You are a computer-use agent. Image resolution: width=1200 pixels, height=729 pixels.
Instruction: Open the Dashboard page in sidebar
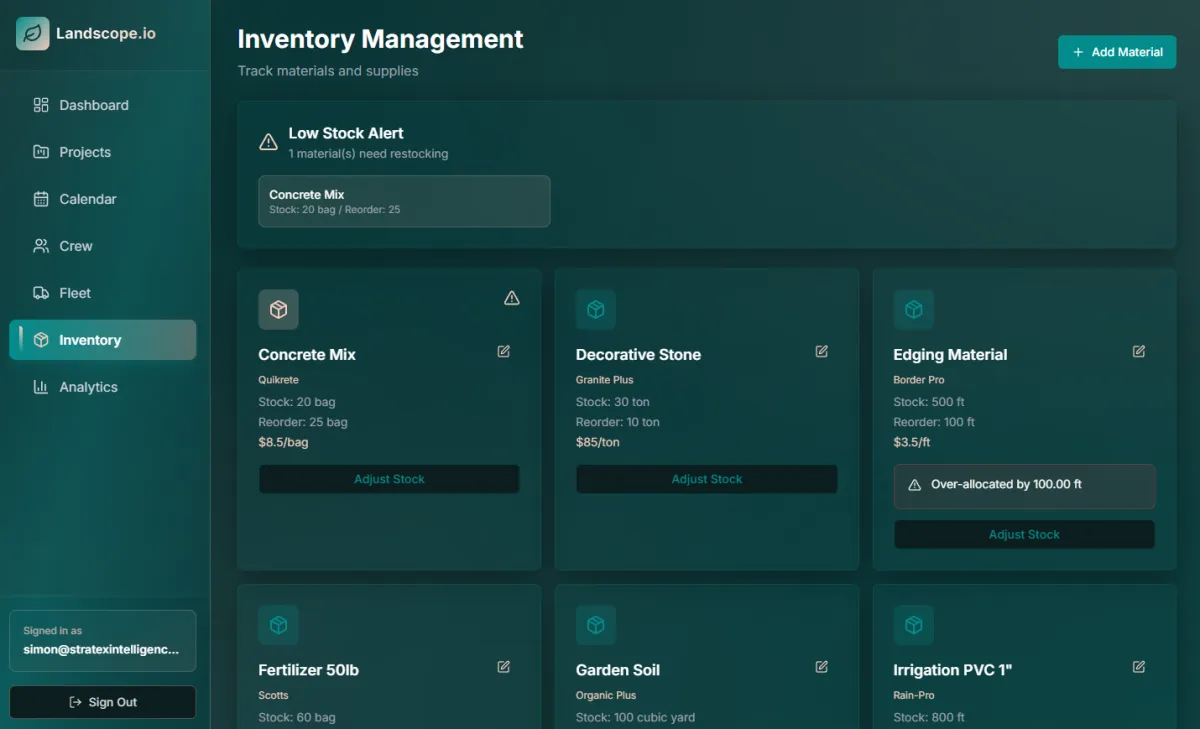pyautogui.click(x=93, y=105)
